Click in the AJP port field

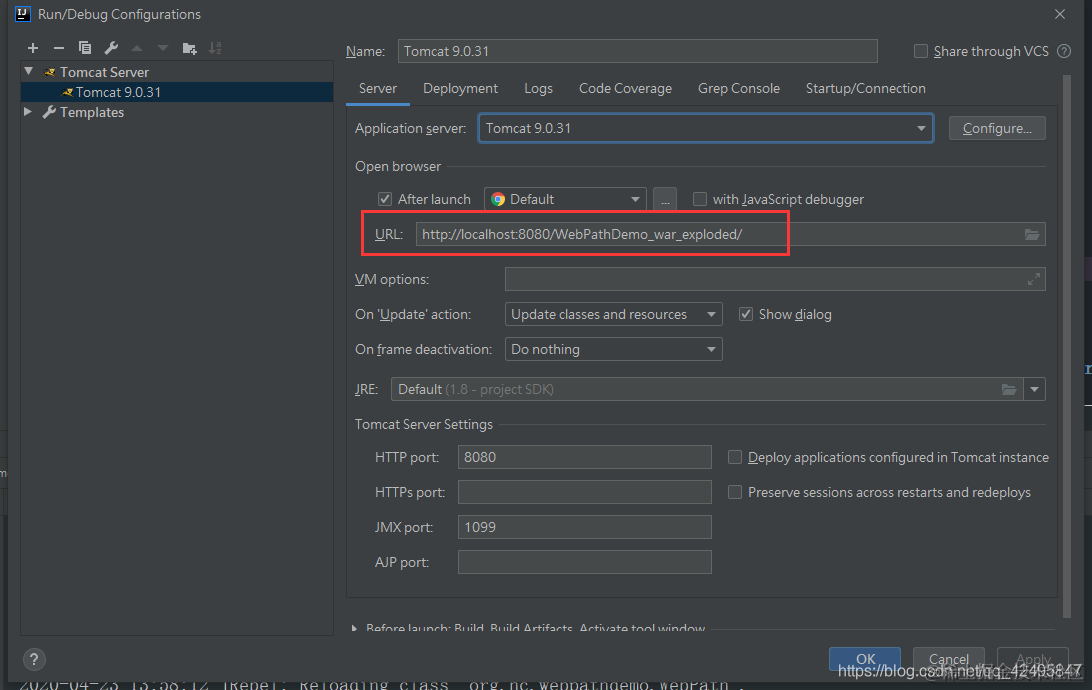[x=584, y=562]
